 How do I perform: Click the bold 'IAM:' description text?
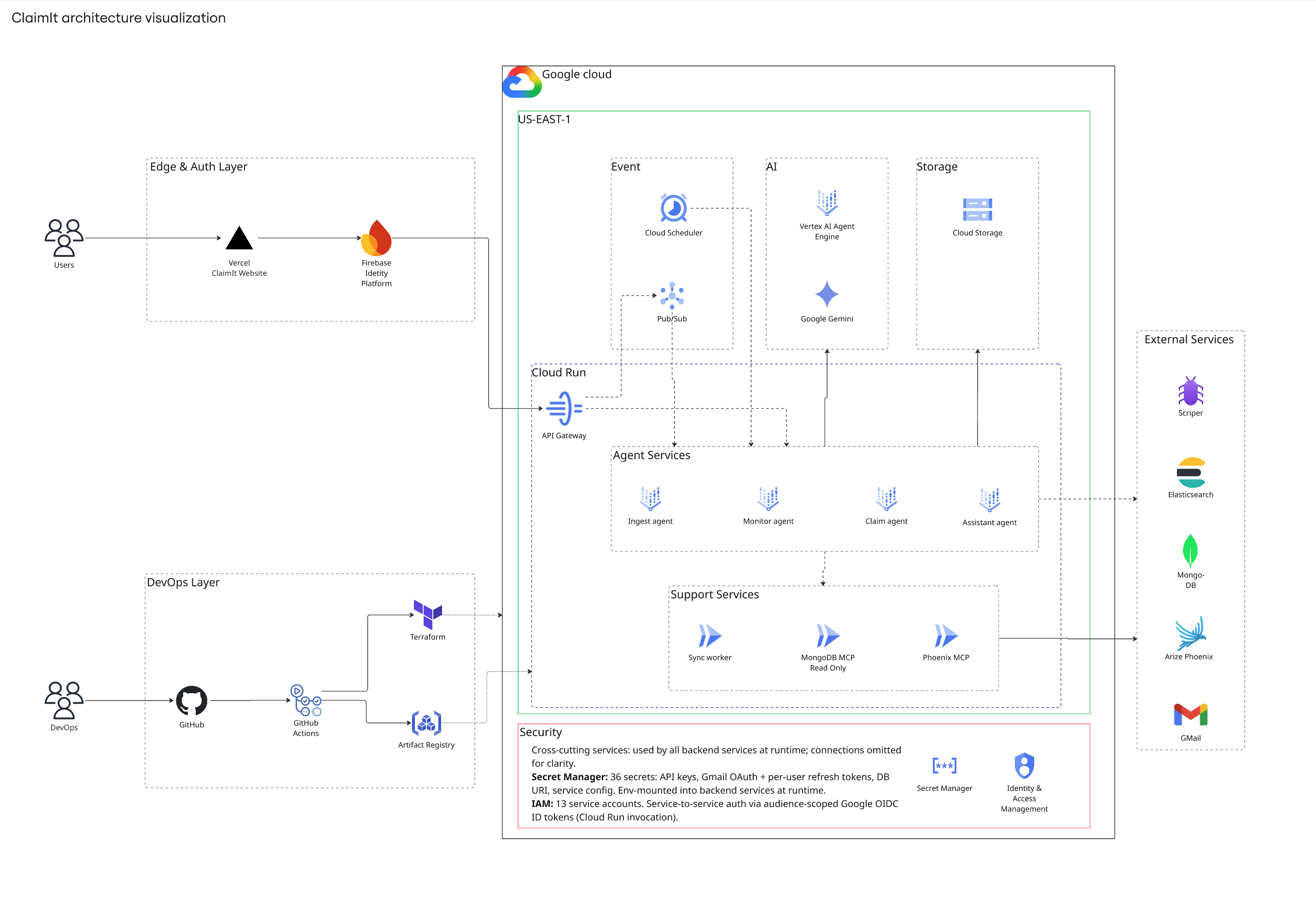(542, 803)
